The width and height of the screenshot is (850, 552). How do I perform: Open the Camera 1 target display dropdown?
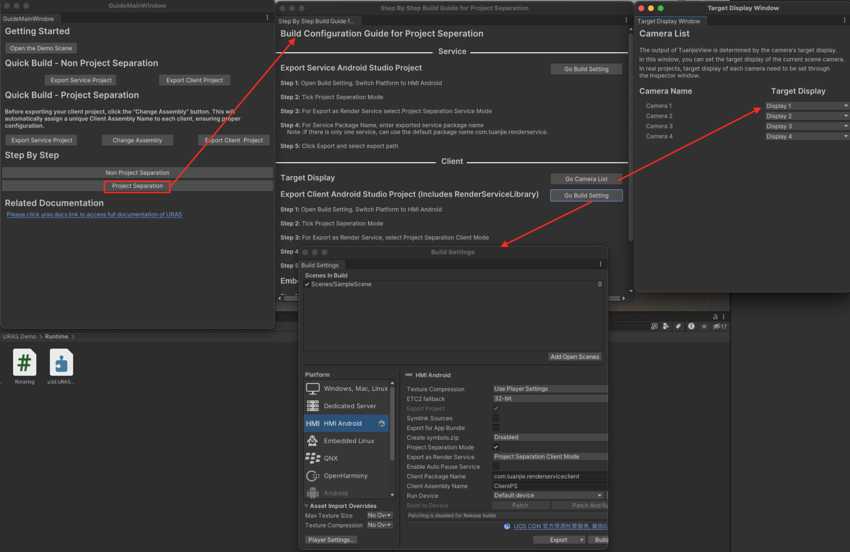tap(807, 106)
